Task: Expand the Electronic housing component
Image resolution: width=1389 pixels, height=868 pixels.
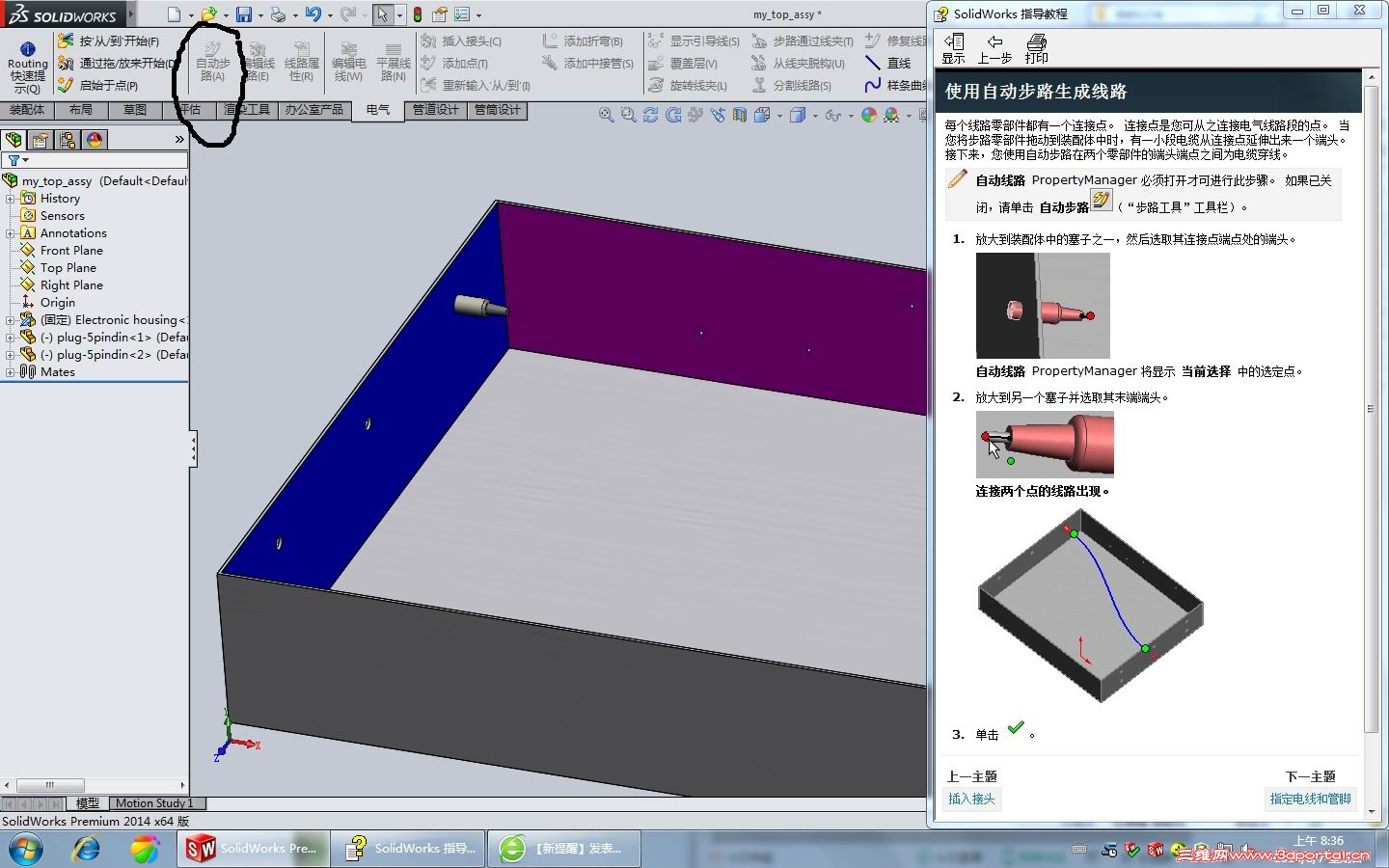Action: [x=11, y=320]
